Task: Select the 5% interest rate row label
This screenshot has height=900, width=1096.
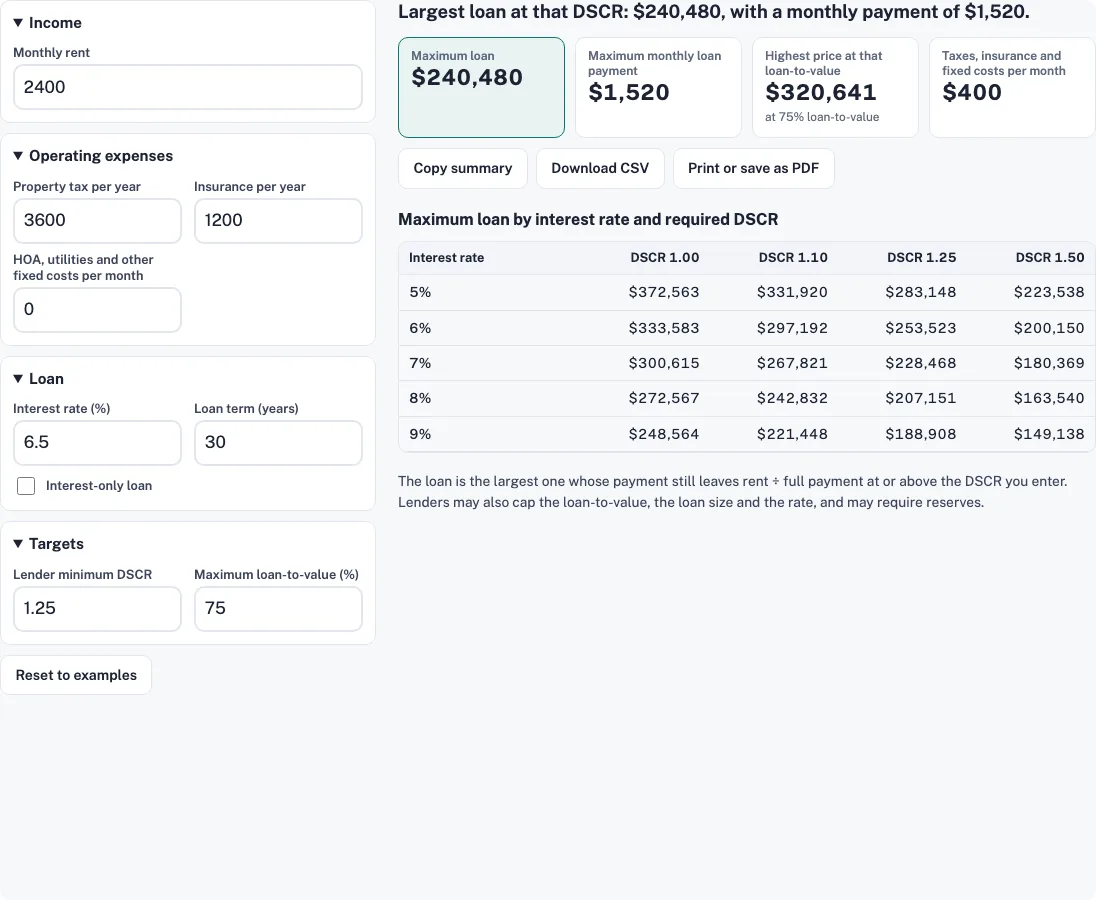Action: pyautogui.click(x=420, y=292)
